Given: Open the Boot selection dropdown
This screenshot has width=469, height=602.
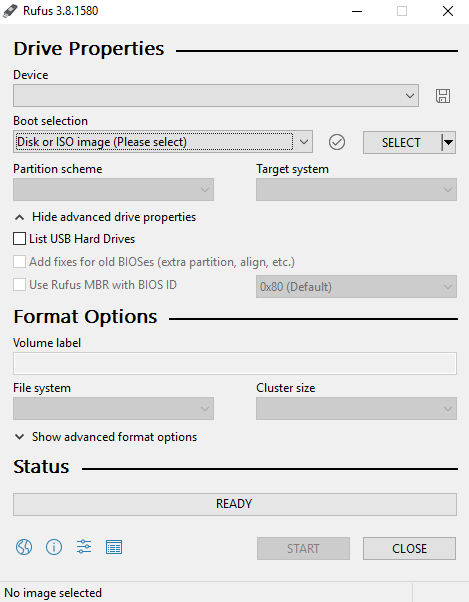Looking at the screenshot, I should click(x=163, y=142).
